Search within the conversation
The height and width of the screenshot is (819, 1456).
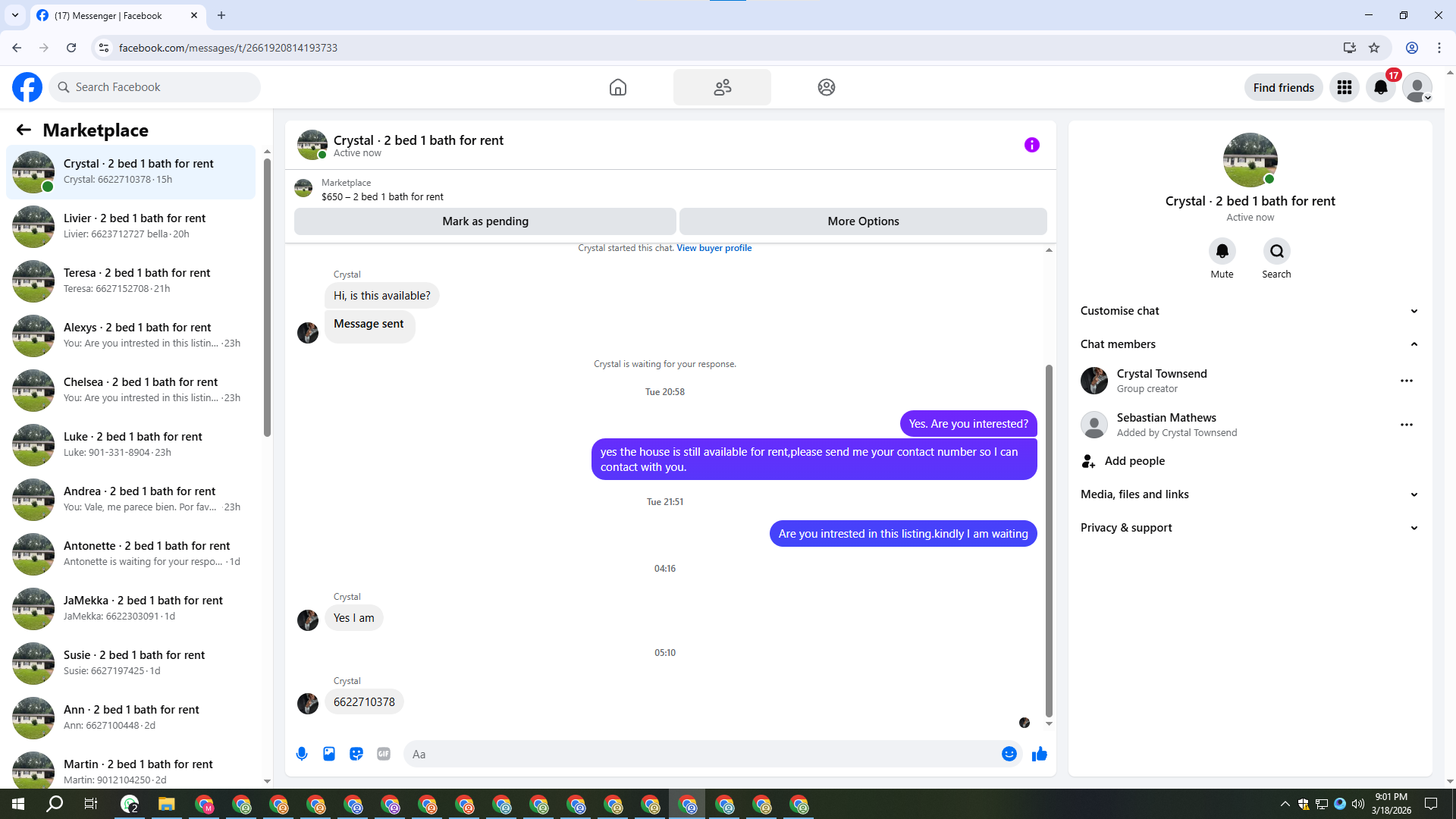(x=1276, y=251)
